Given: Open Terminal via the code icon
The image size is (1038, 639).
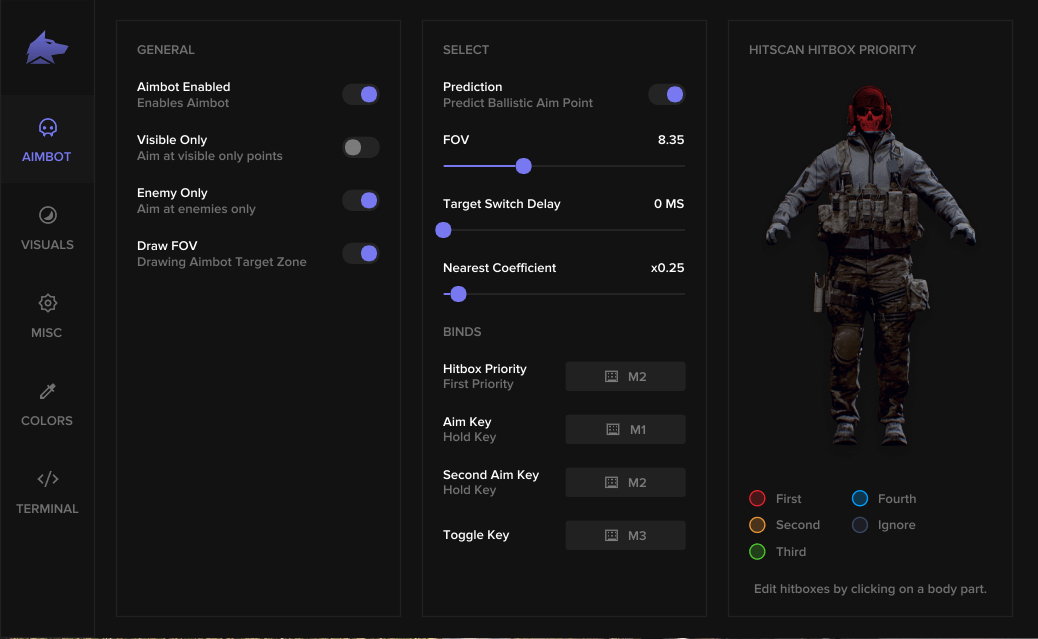Looking at the screenshot, I should [47, 480].
